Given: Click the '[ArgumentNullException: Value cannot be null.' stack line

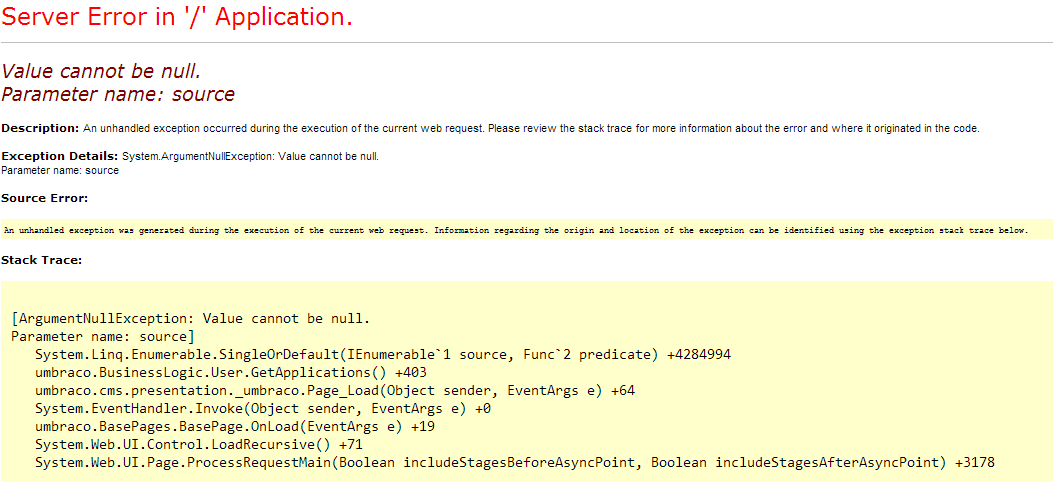Looking at the screenshot, I should pos(191,318).
